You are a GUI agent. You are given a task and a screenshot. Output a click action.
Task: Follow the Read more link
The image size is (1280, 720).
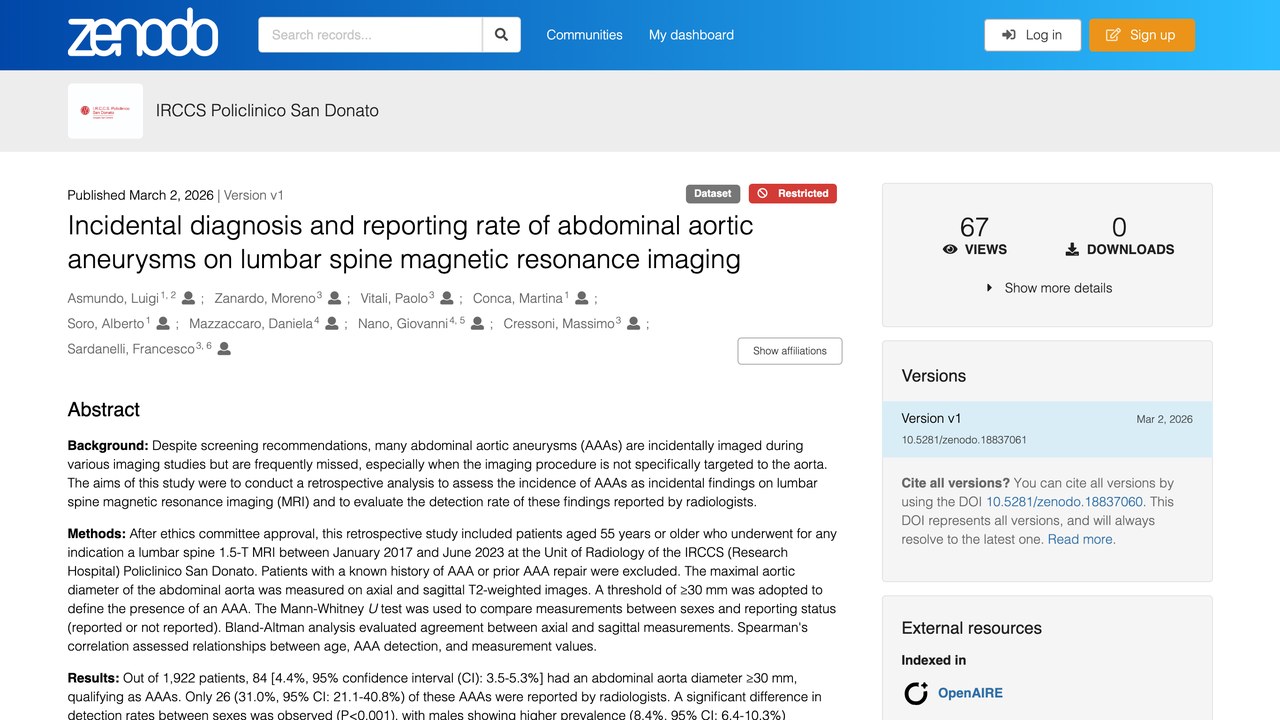click(1081, 539)
